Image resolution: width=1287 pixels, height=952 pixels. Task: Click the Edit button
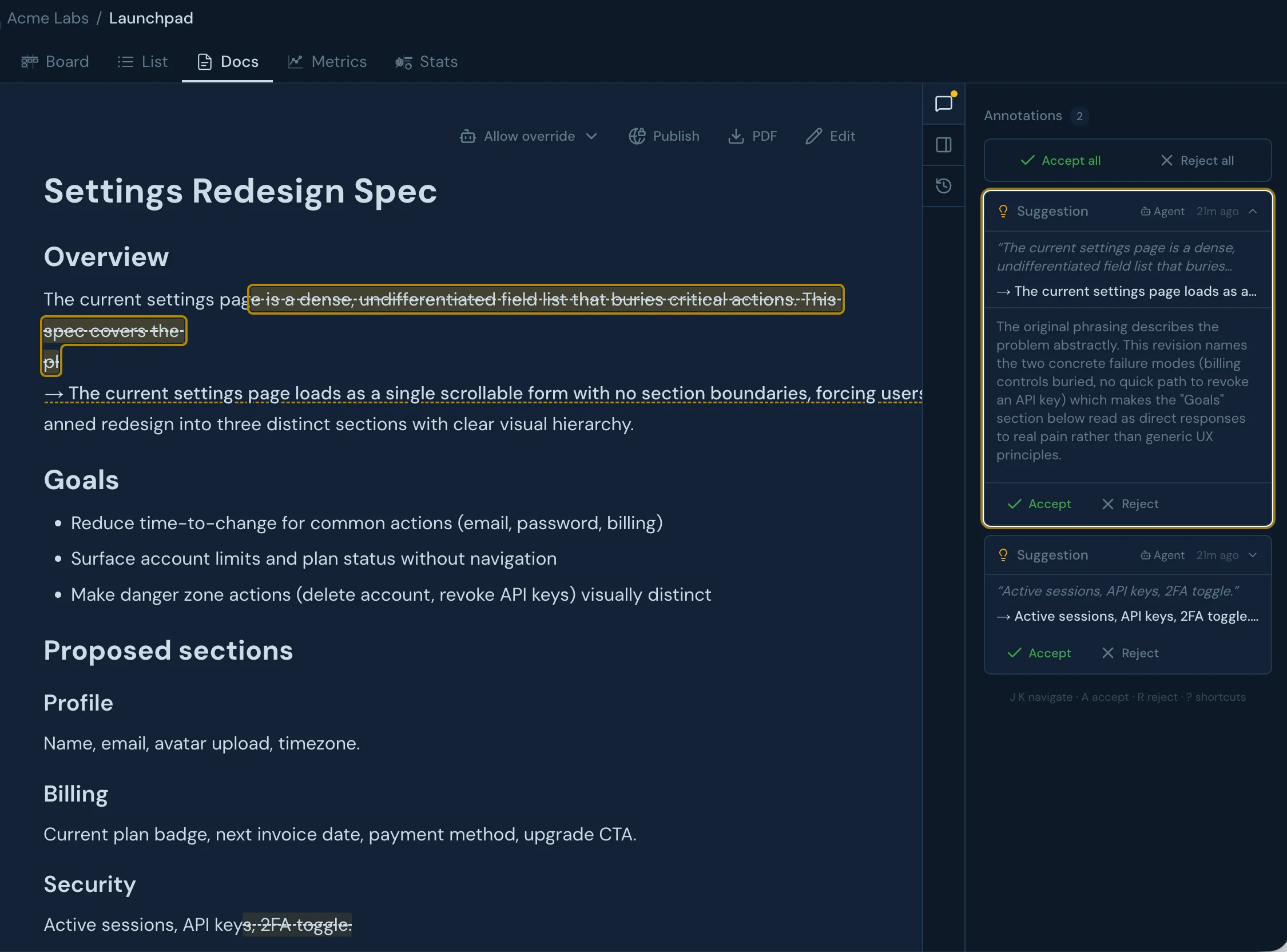tap(830, 136)
